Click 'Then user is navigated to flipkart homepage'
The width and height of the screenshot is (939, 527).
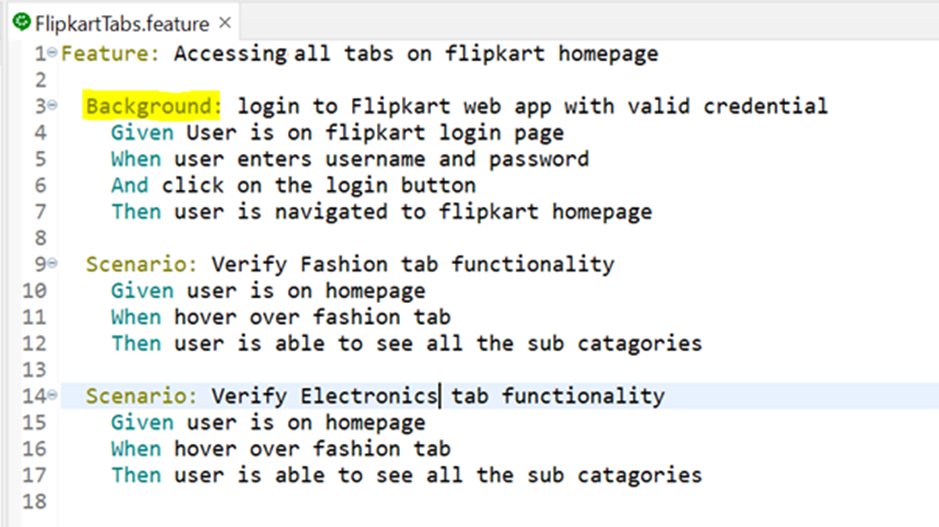pyautogui.click(x=381, y=211)
